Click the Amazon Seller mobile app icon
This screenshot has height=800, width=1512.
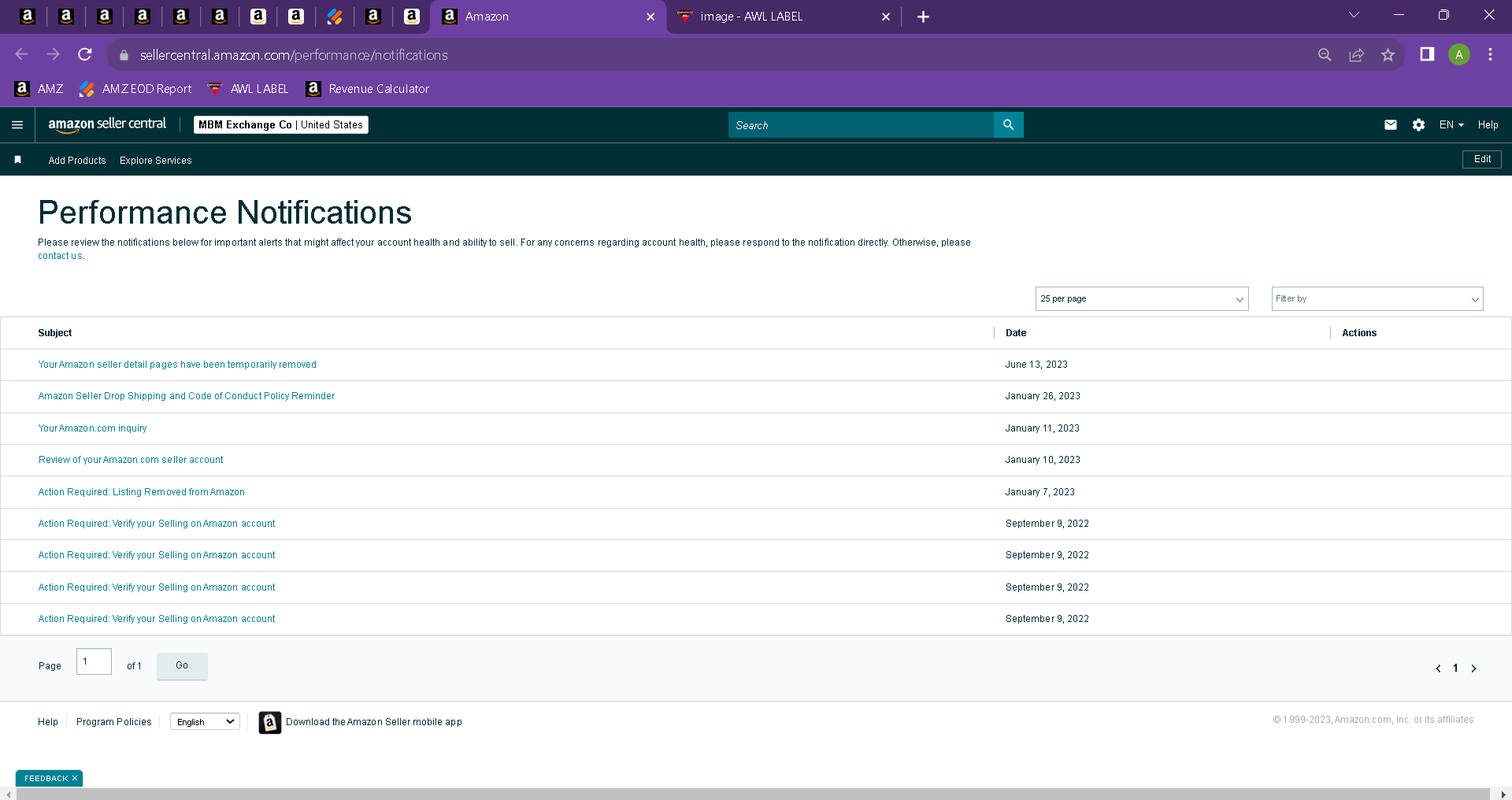pyautogui.click(x=269, y=722)
